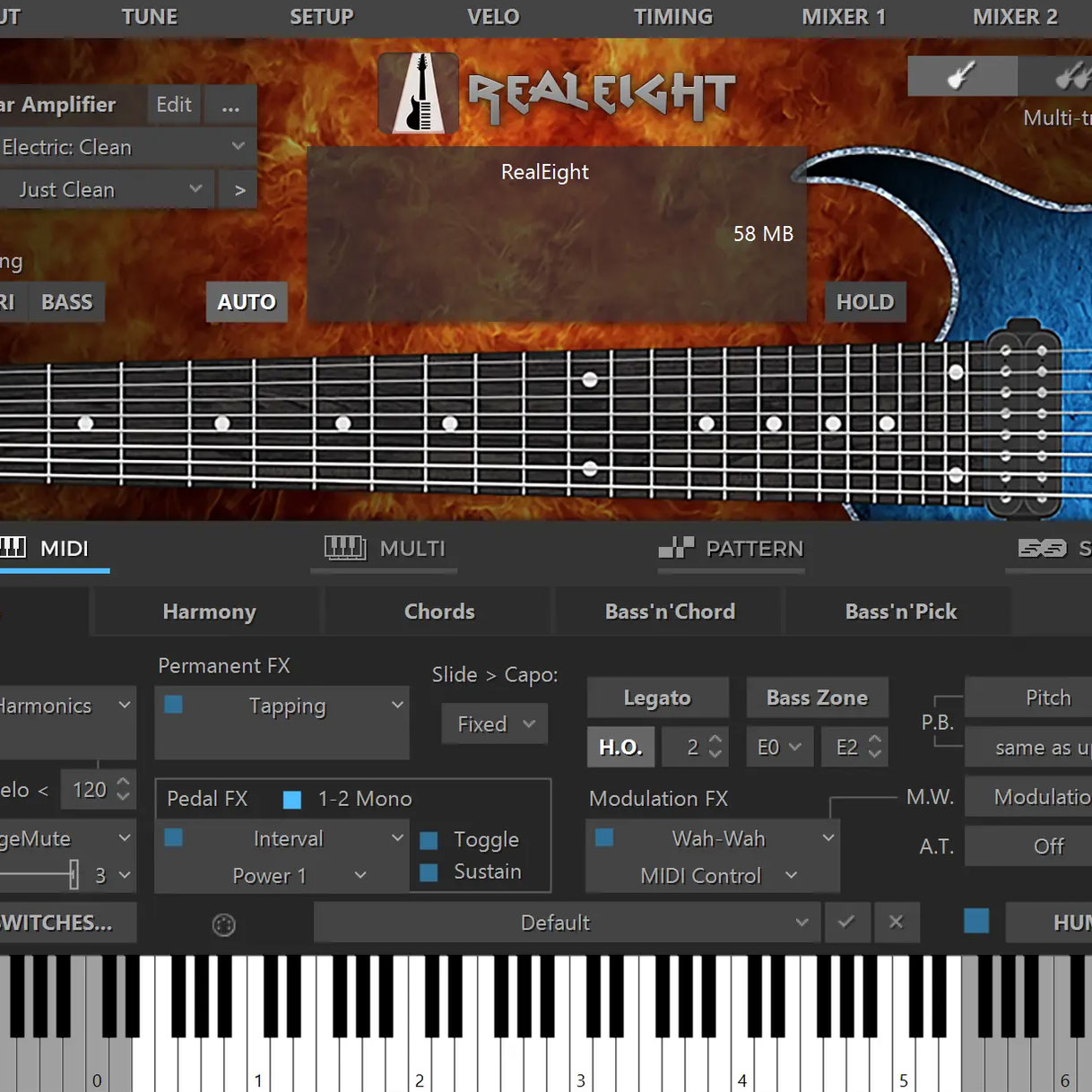The image size is (1092, 1092).
Task: Open the TUNE tab
Action: pos(150,17)
